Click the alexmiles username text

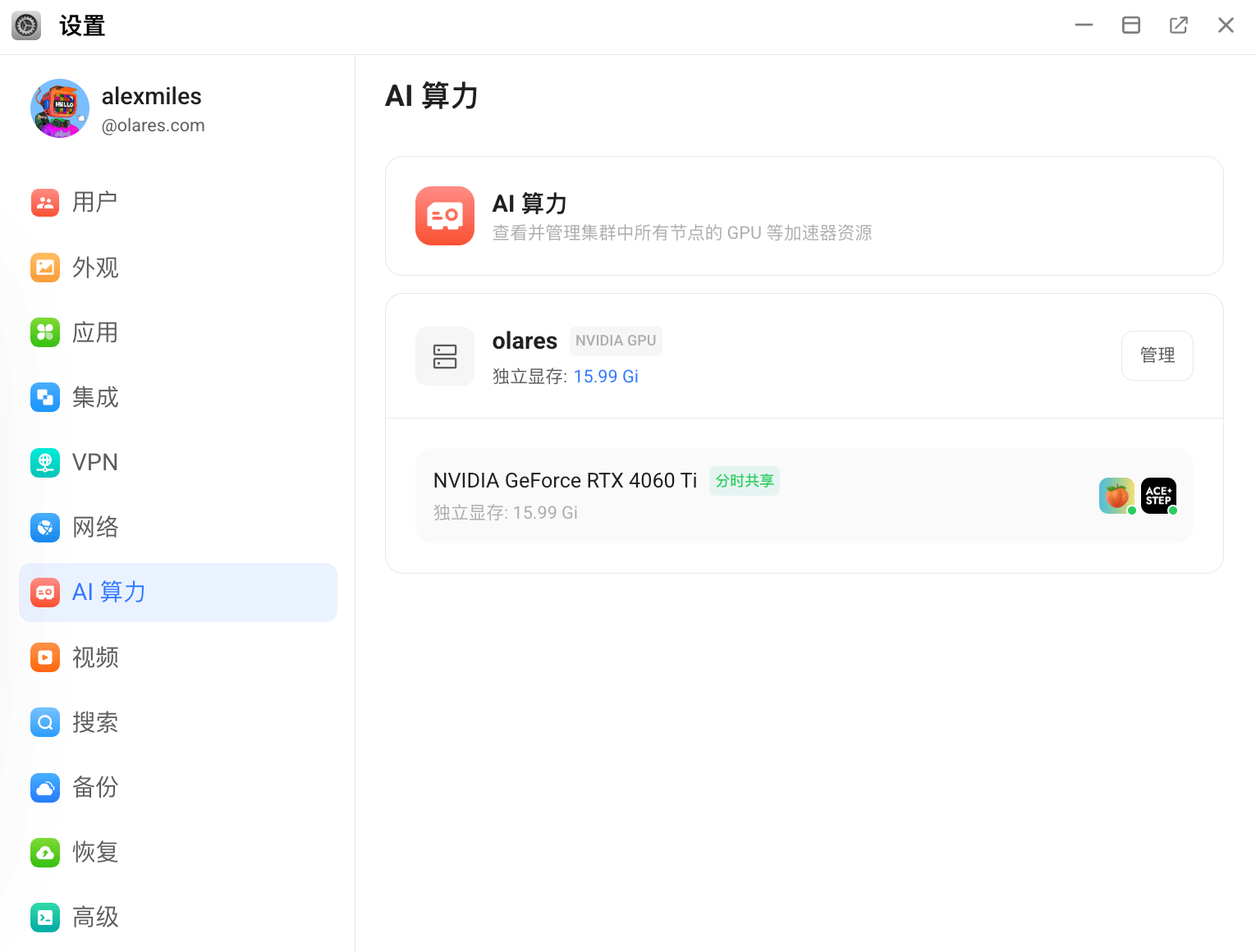[152, 97]
